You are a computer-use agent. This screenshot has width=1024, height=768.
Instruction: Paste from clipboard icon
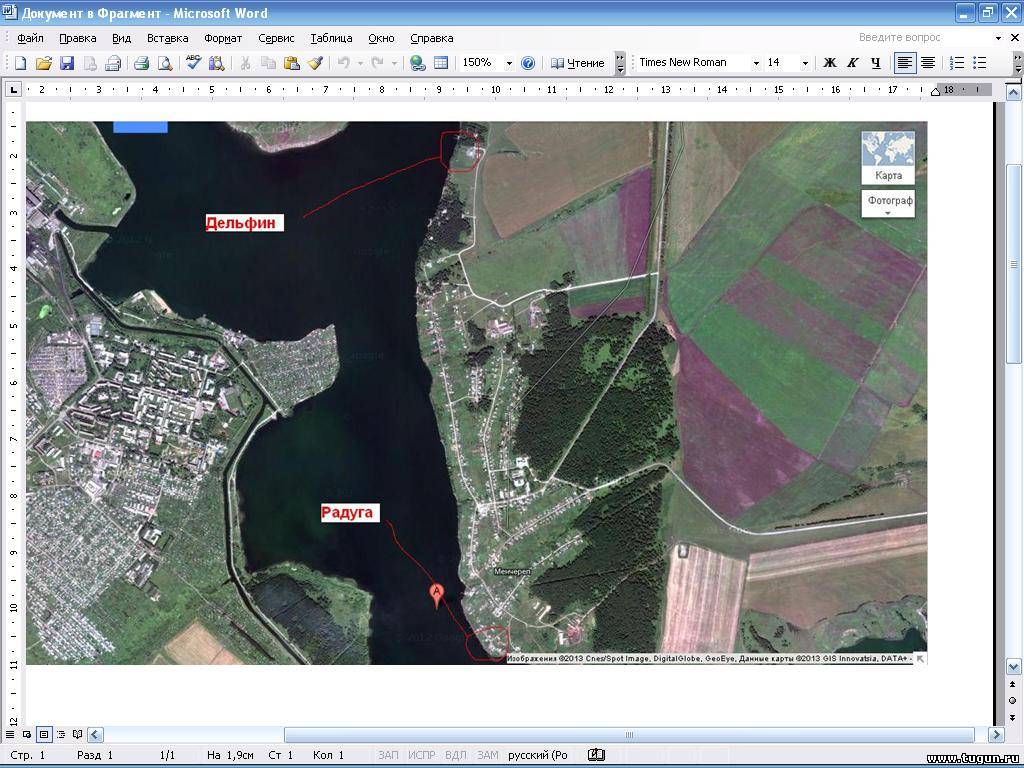(x=292, y=63)
